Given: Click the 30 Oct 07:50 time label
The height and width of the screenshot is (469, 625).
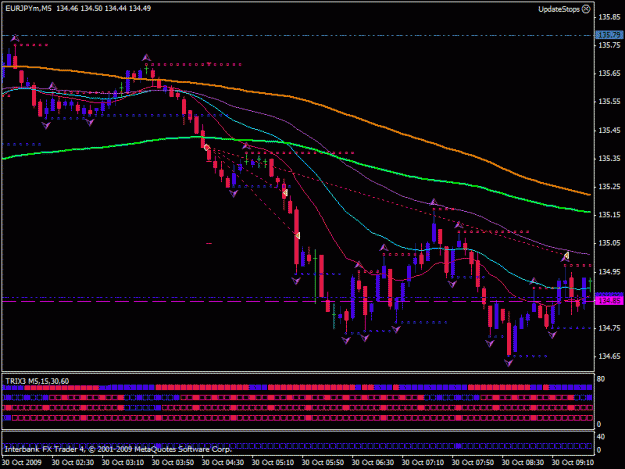Looking at the screenshot, I should [x=473, y=462].
